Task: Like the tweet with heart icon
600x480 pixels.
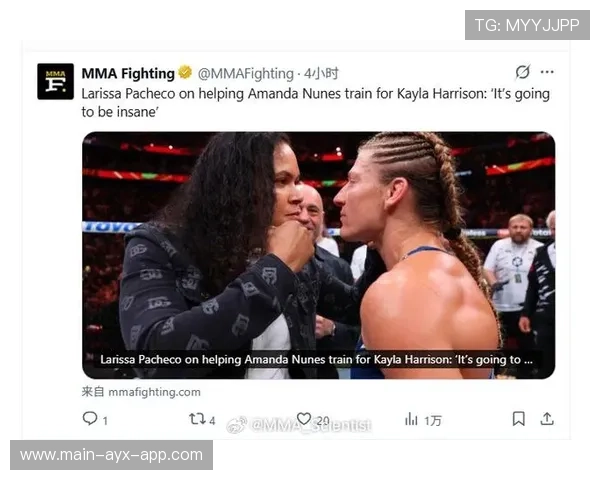Action: pos(304,418)
